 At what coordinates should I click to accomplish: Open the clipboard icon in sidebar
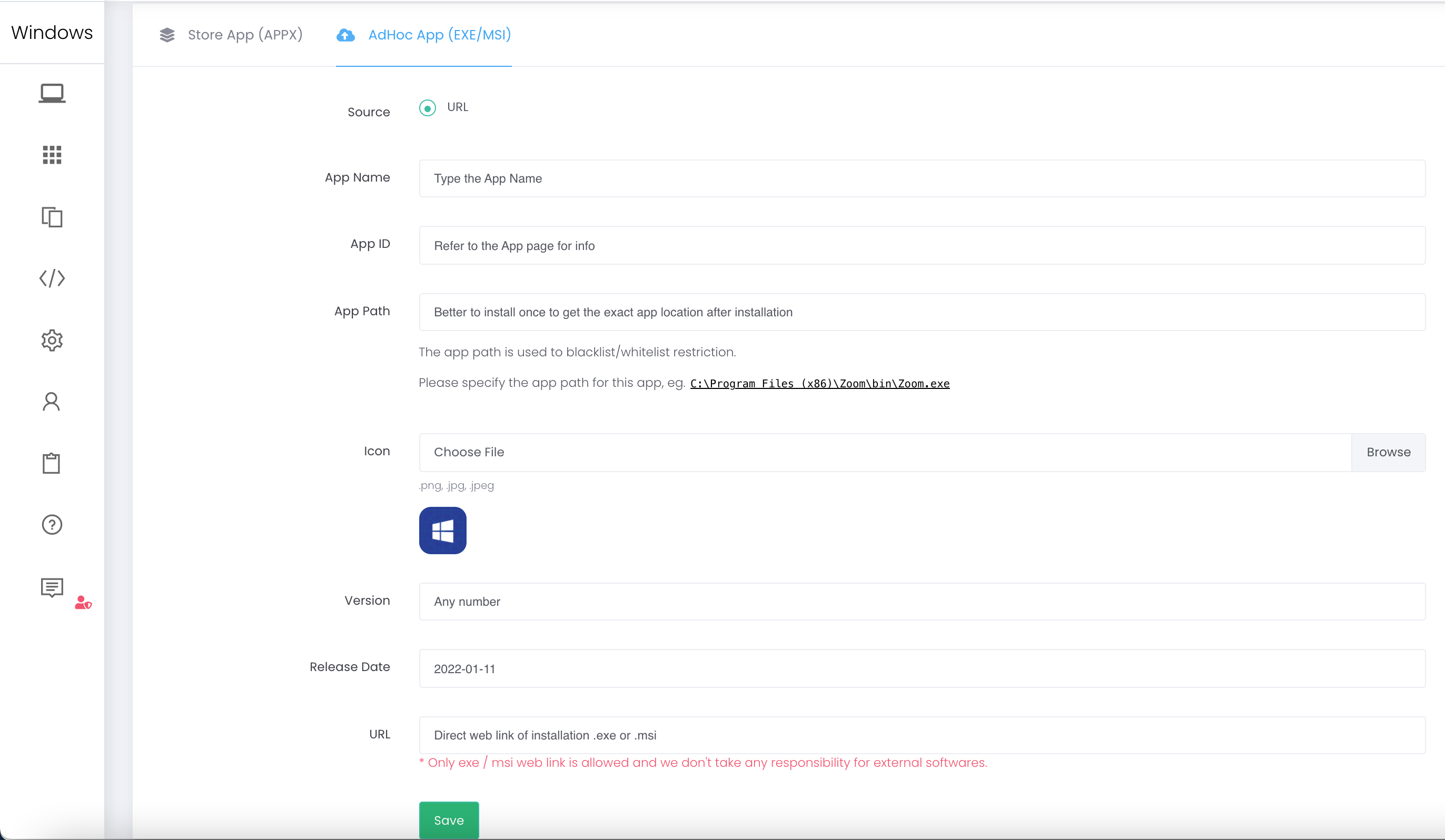[52, 463]
